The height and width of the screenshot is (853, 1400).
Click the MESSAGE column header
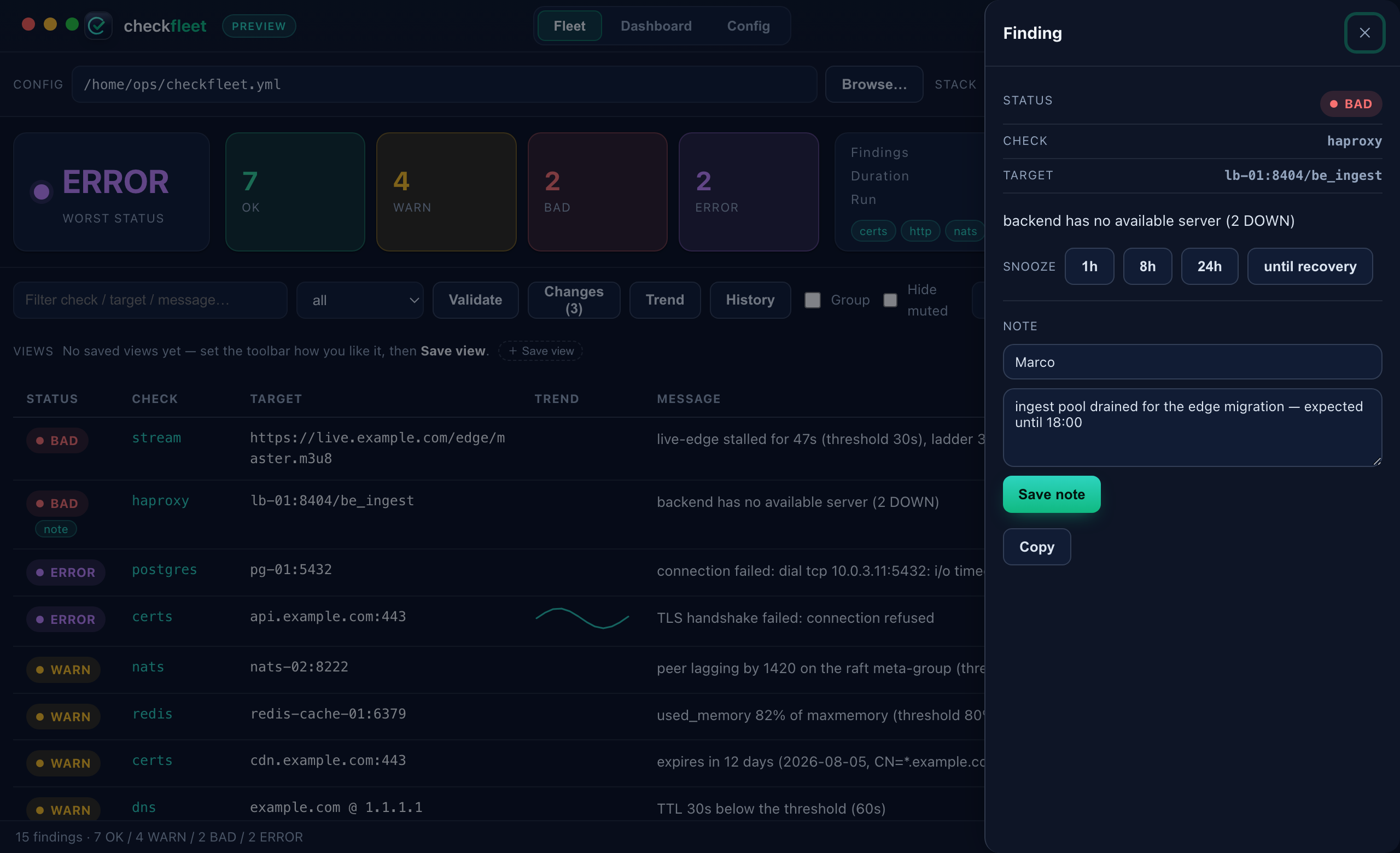[x=689, y=399]
